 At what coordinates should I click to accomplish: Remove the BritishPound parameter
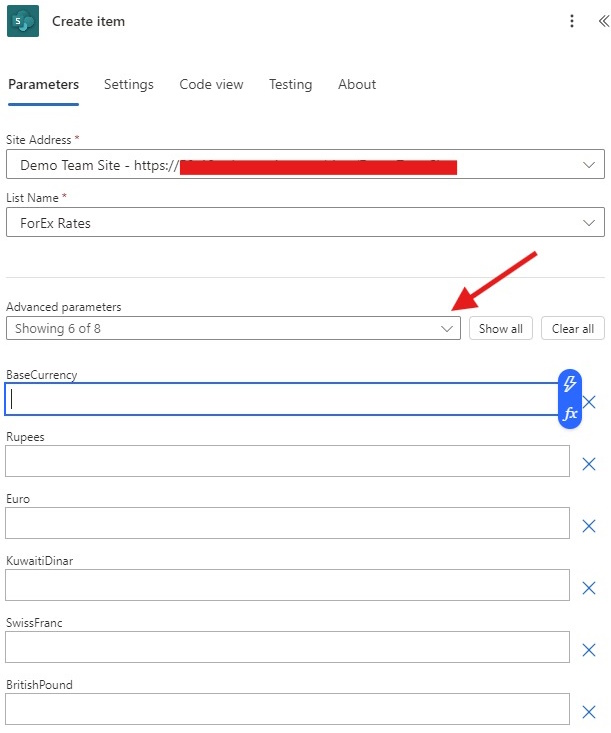coord(589,712)
